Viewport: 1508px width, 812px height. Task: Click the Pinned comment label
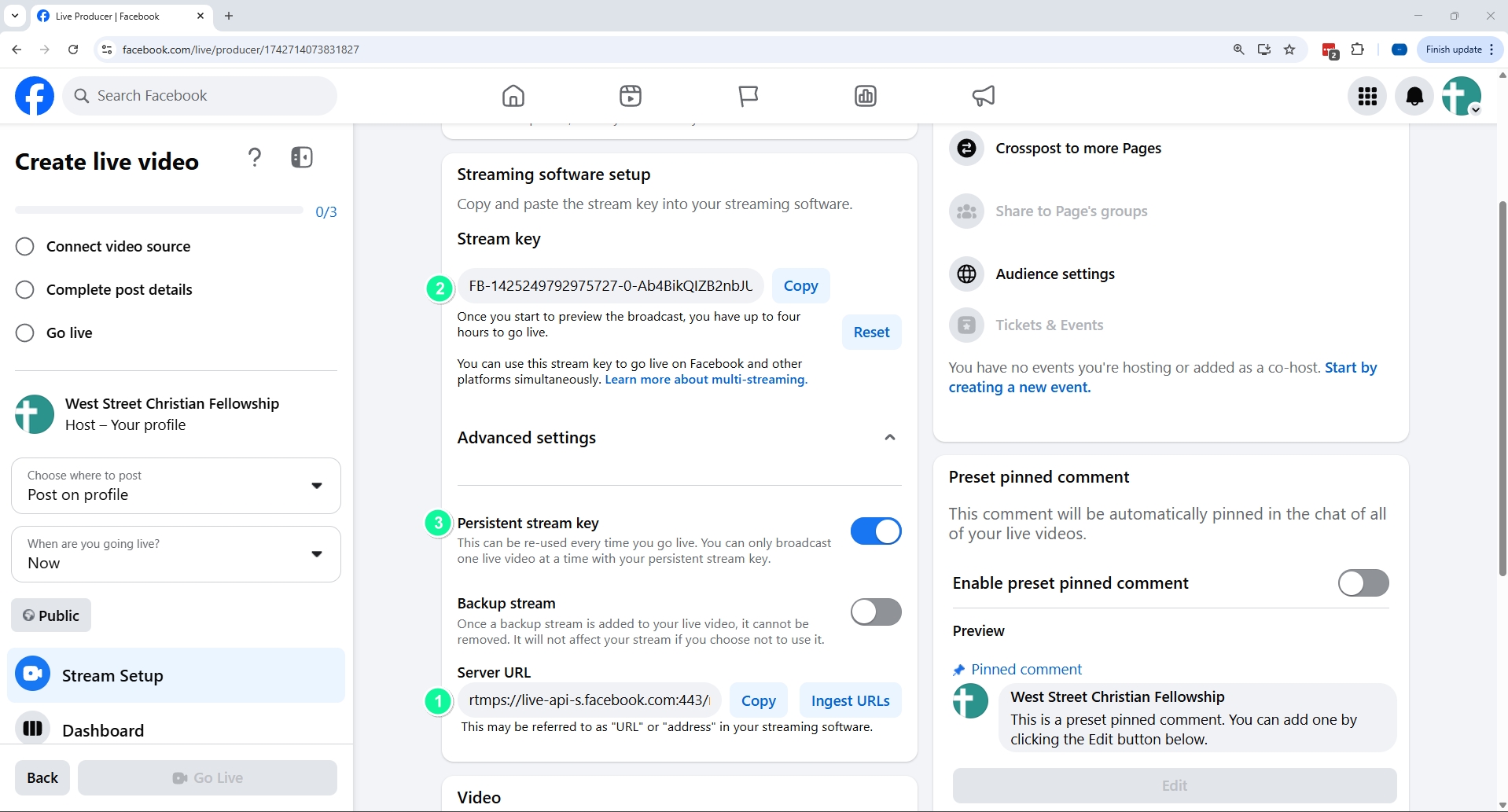click(1026, 670)
